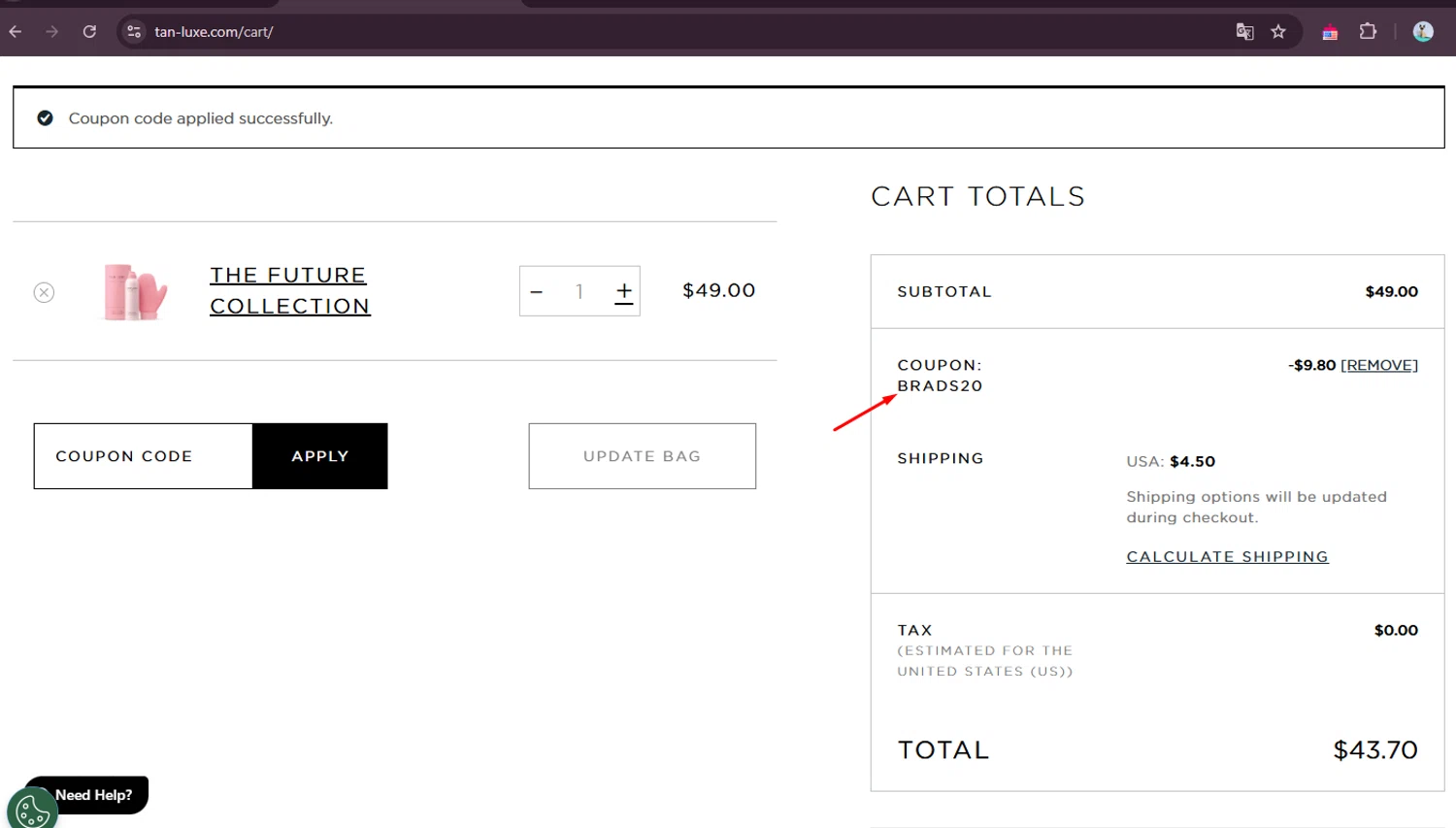Screen dimensions: 1456x828
Task: Click the translate page icon
Action: click(x=1244, y=32)
